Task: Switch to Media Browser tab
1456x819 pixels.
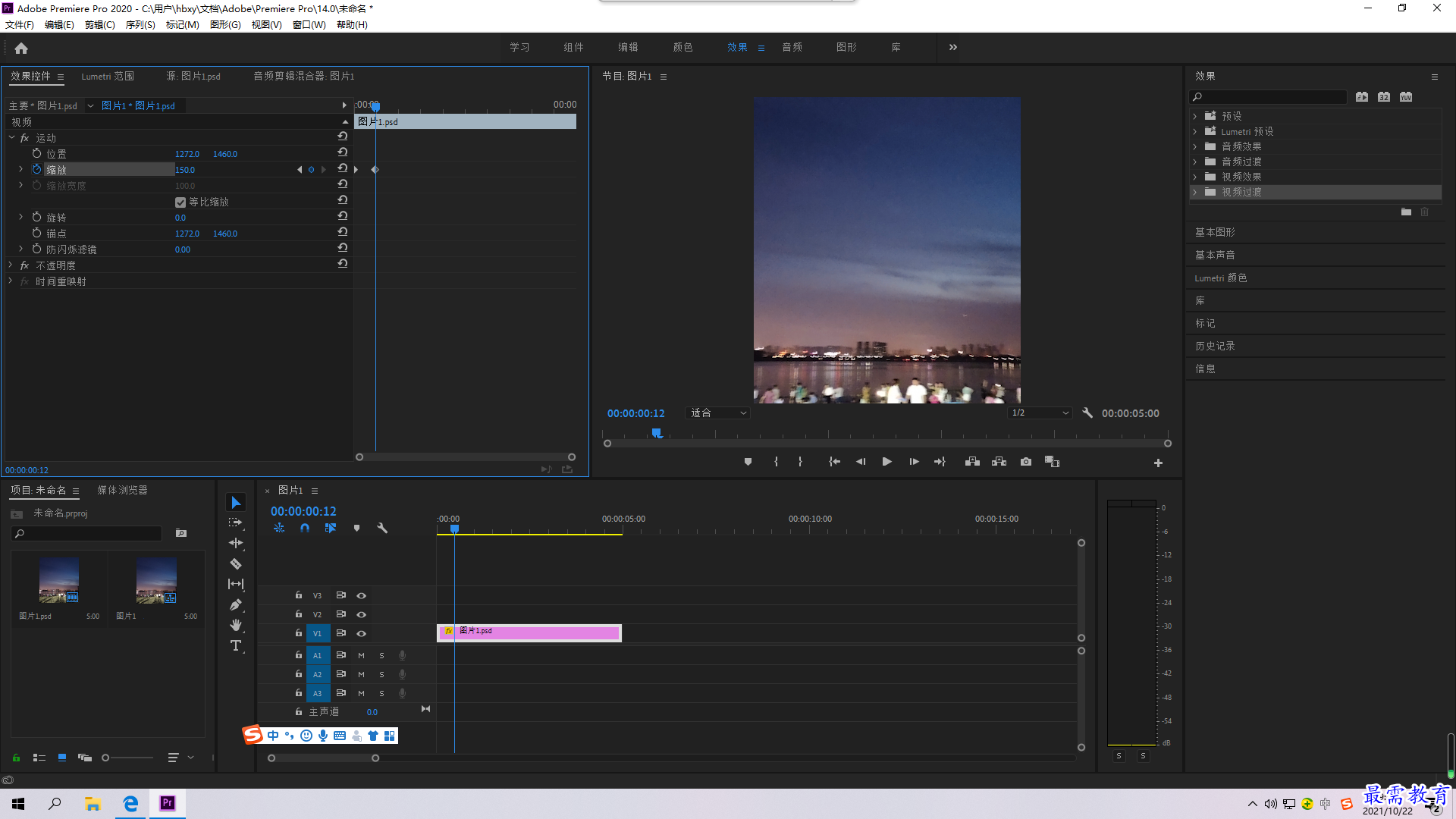Action: [122, 490]
